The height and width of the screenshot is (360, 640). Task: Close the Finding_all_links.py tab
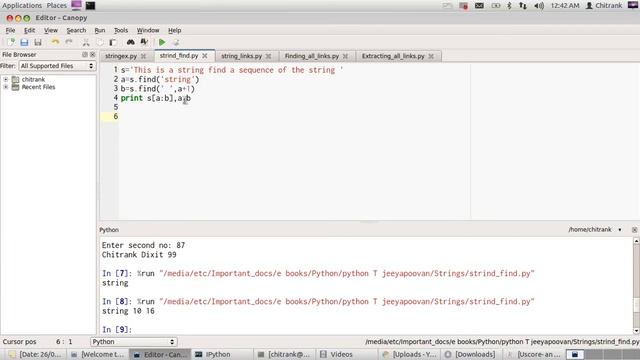pyautogui.click(x=345, y=56)
